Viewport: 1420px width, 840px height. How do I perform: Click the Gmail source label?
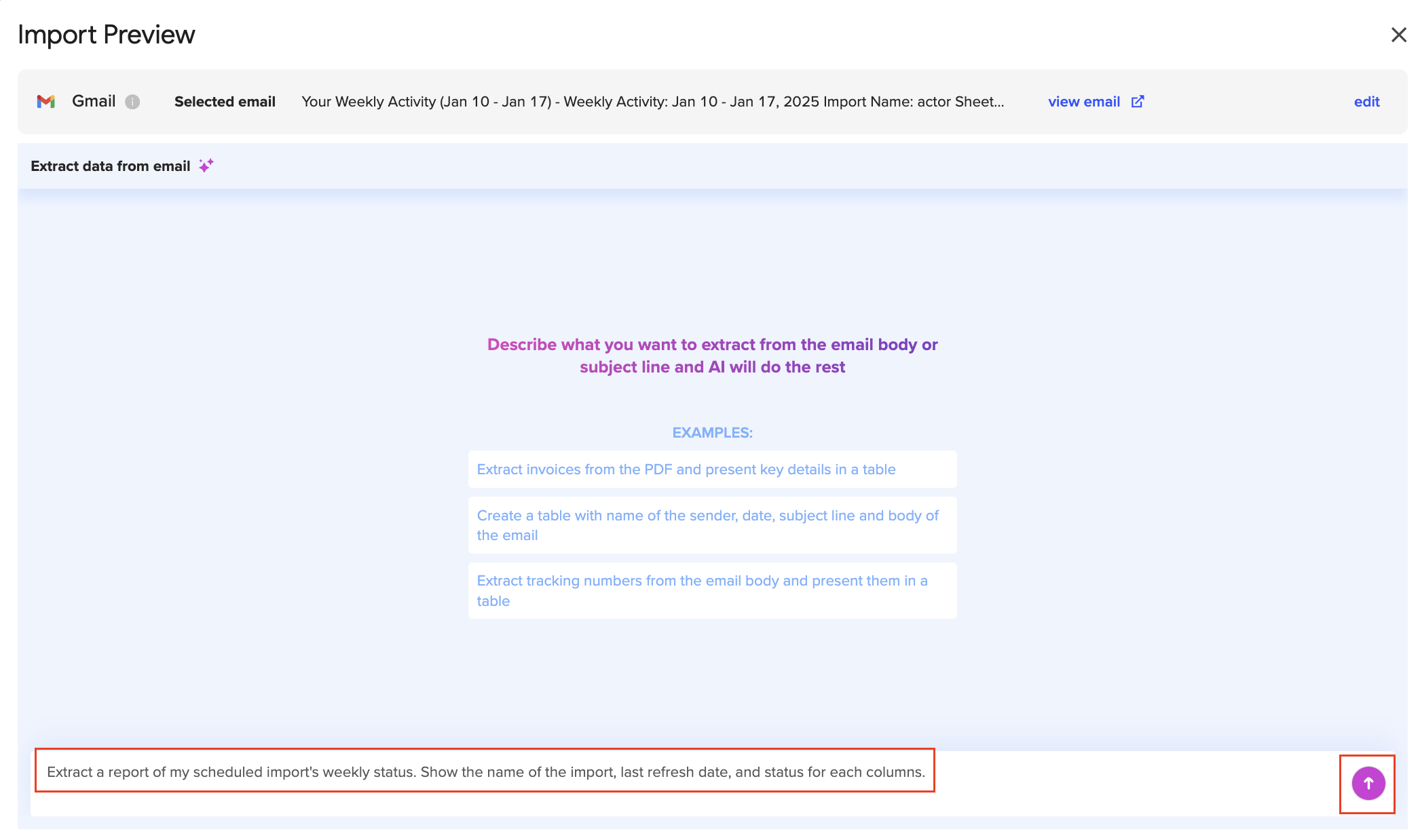[94, 101]
